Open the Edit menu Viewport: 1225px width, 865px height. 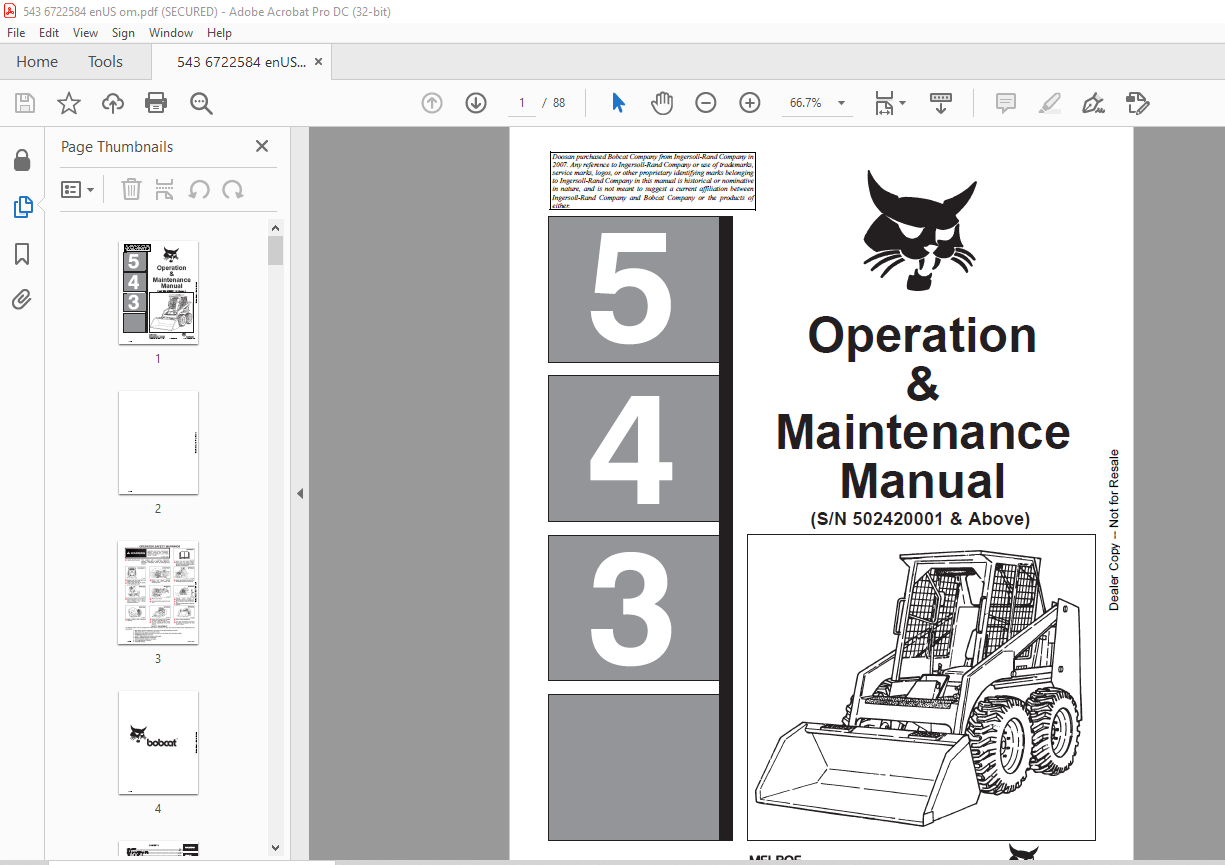click(x=49, y=33)
